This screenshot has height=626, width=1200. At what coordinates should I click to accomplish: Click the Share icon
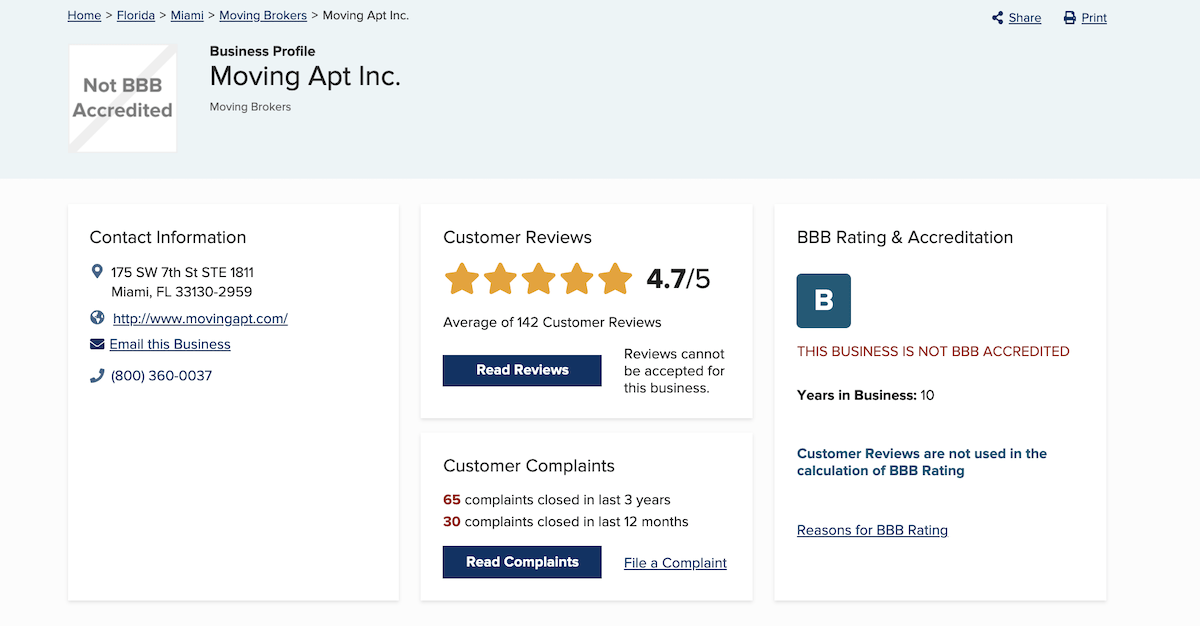[997, 18]
